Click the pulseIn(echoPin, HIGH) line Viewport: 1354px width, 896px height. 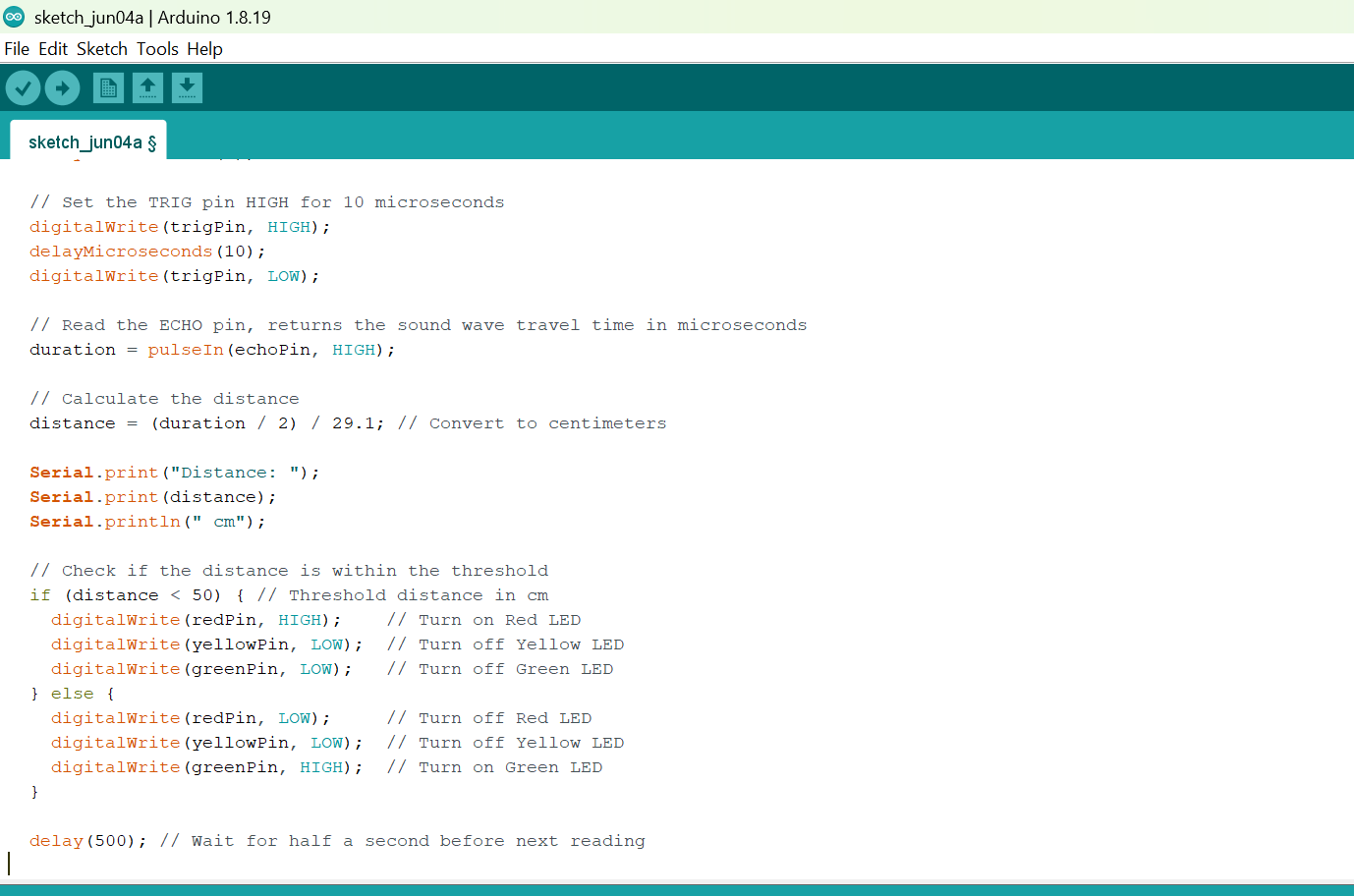[x=212, y=350]
